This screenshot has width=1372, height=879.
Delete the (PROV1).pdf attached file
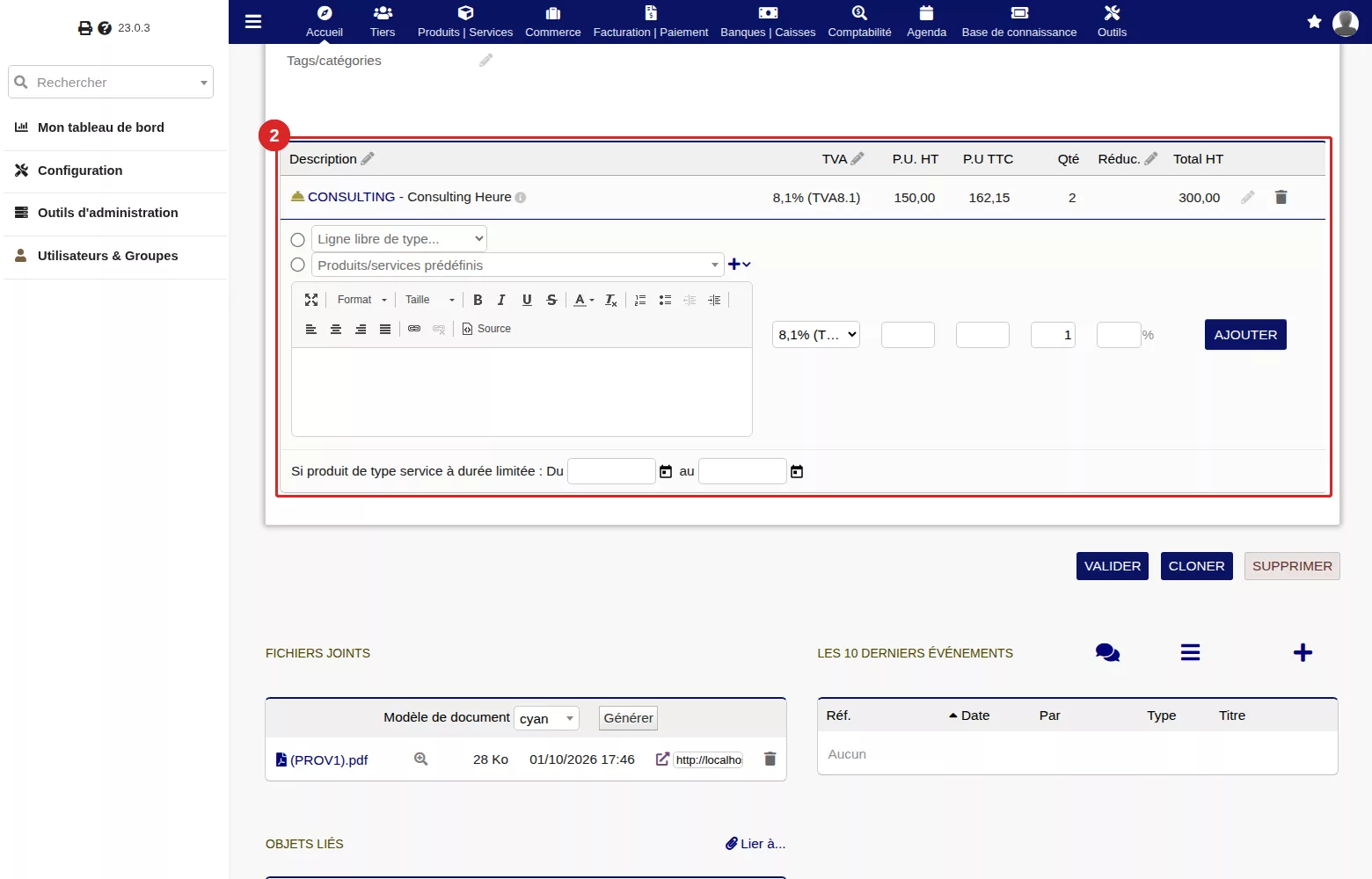pos(770,759)
